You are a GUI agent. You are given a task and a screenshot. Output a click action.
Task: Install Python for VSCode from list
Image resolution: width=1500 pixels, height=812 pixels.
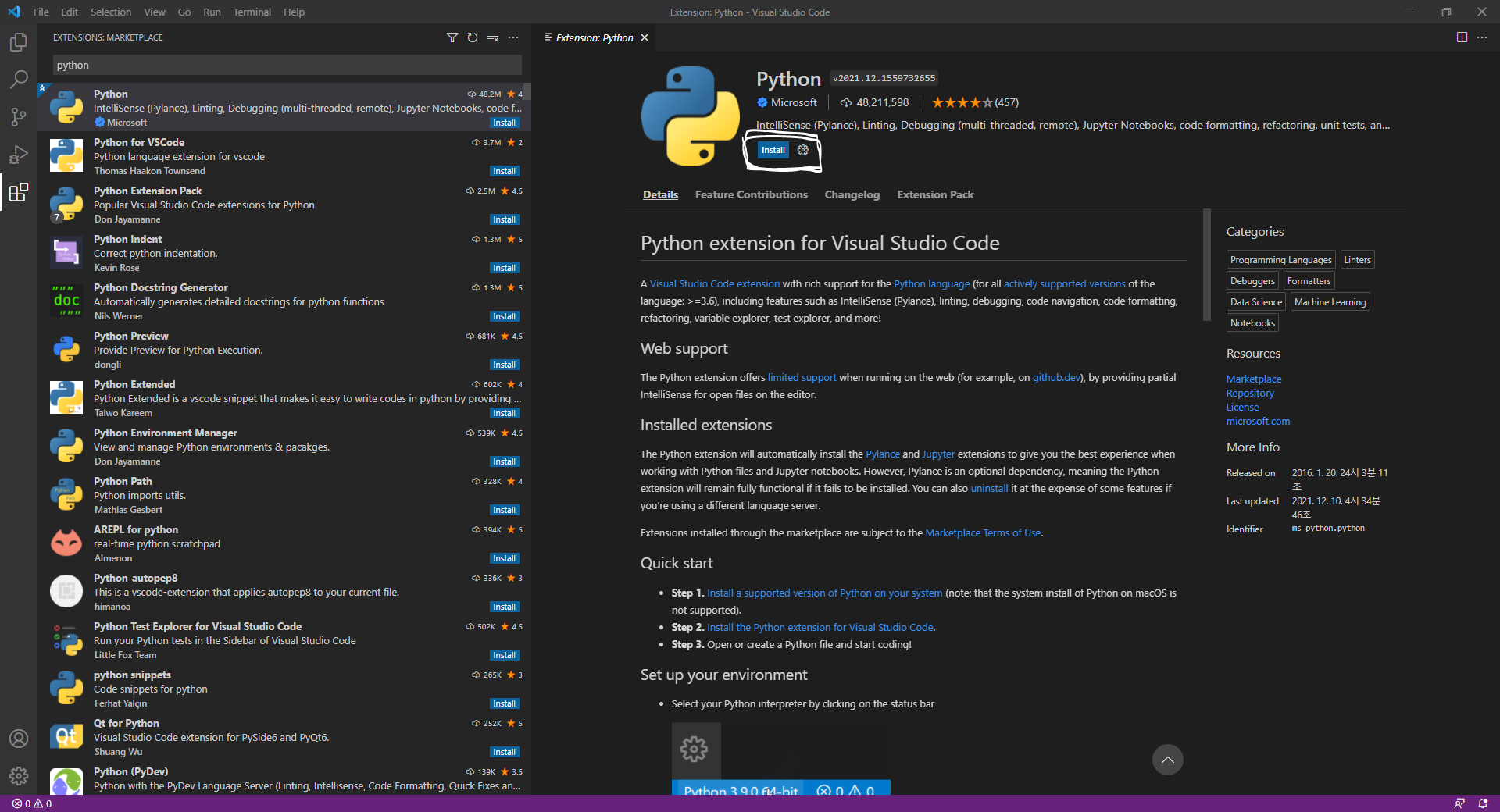tap(504, 171)
